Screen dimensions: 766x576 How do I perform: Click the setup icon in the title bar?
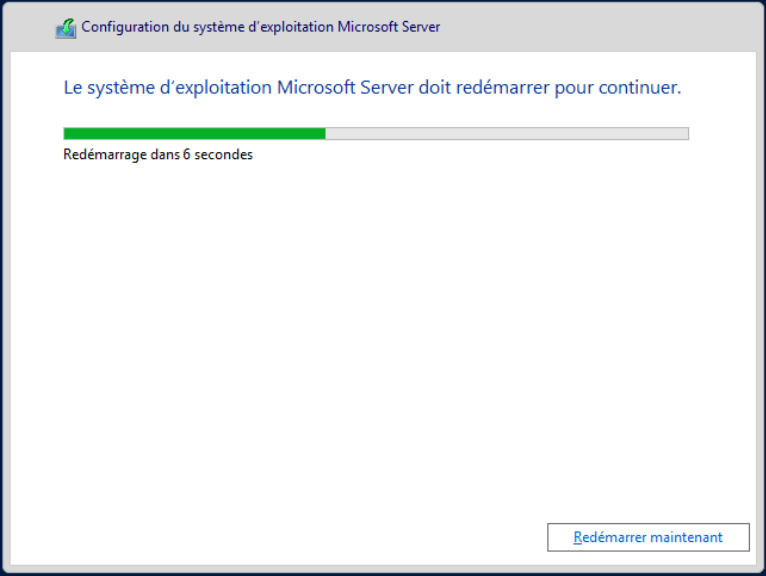65,28
